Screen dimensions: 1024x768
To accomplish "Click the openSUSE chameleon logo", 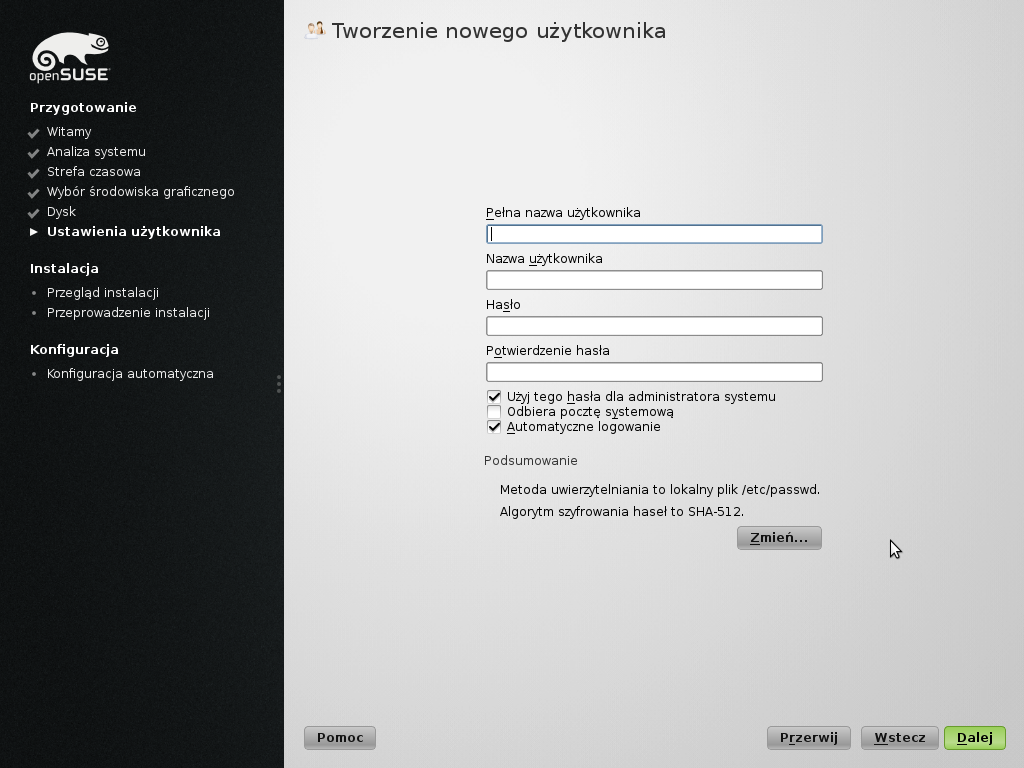I will tap(69, 57).
